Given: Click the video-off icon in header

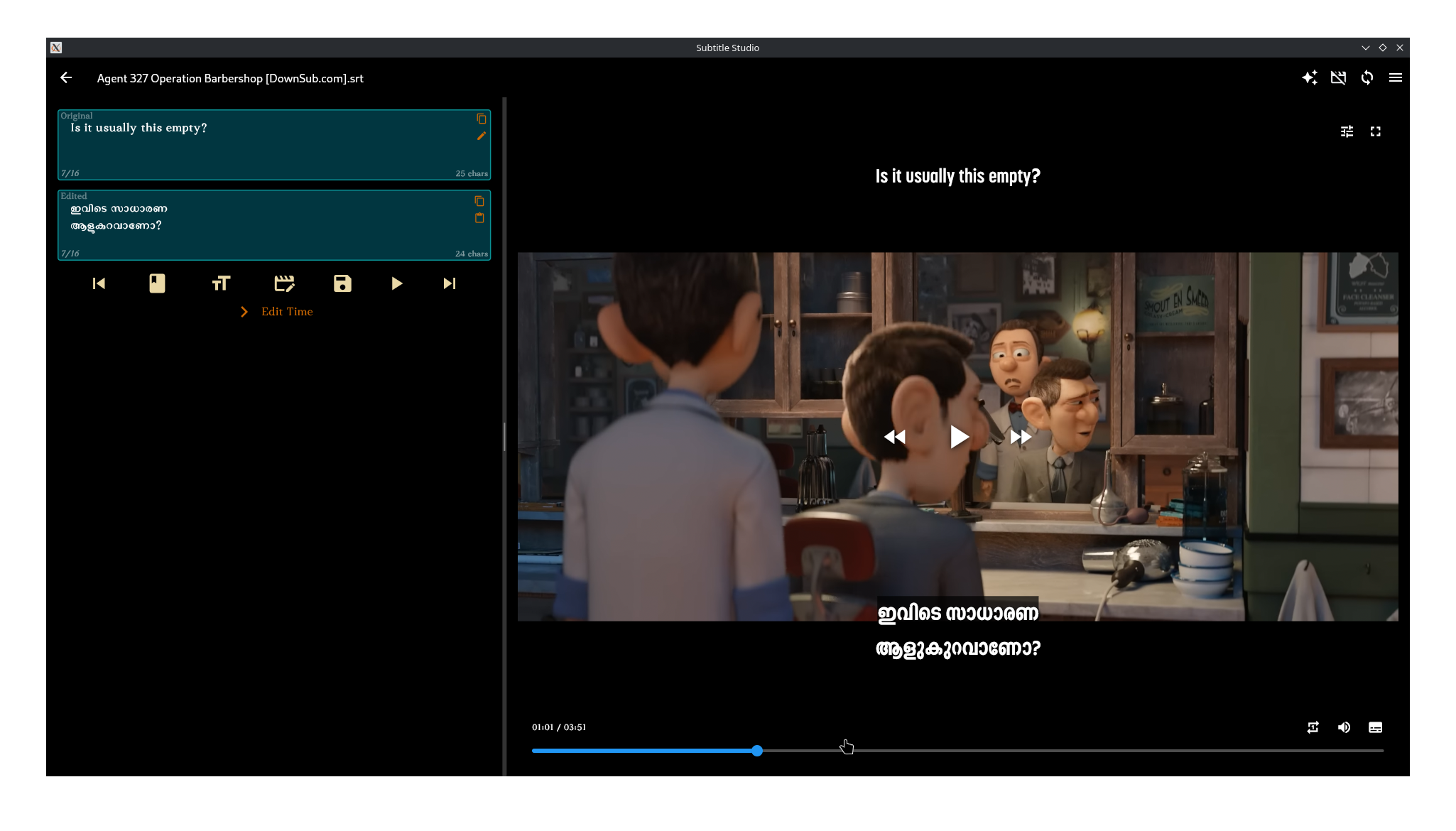Looking at the screenshot, I should (1338, 77).
